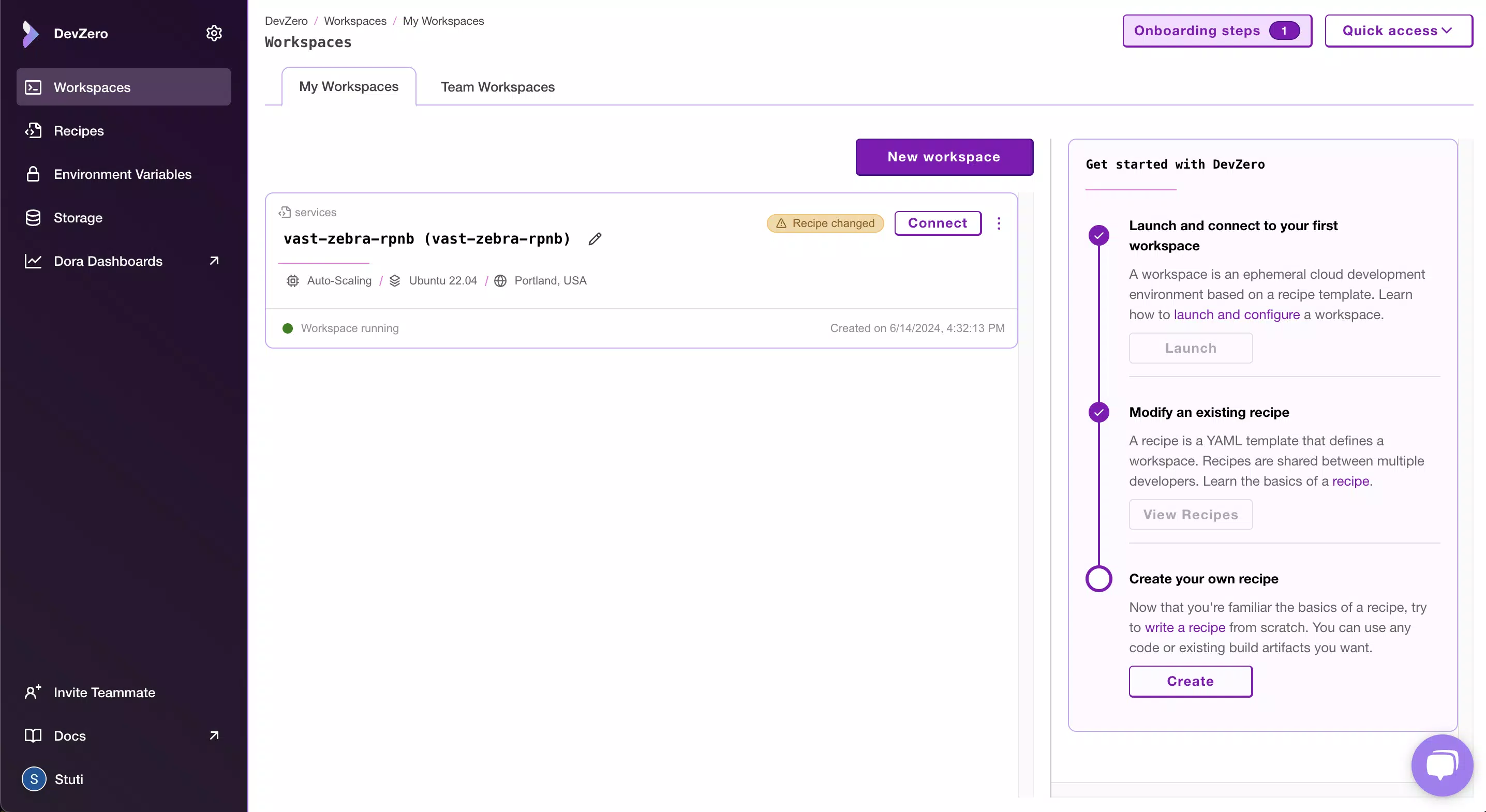The image size is (1486, 812).
Task: Click the DevZero logo icon
Action: pyautogui.click(x=30, y=34)
